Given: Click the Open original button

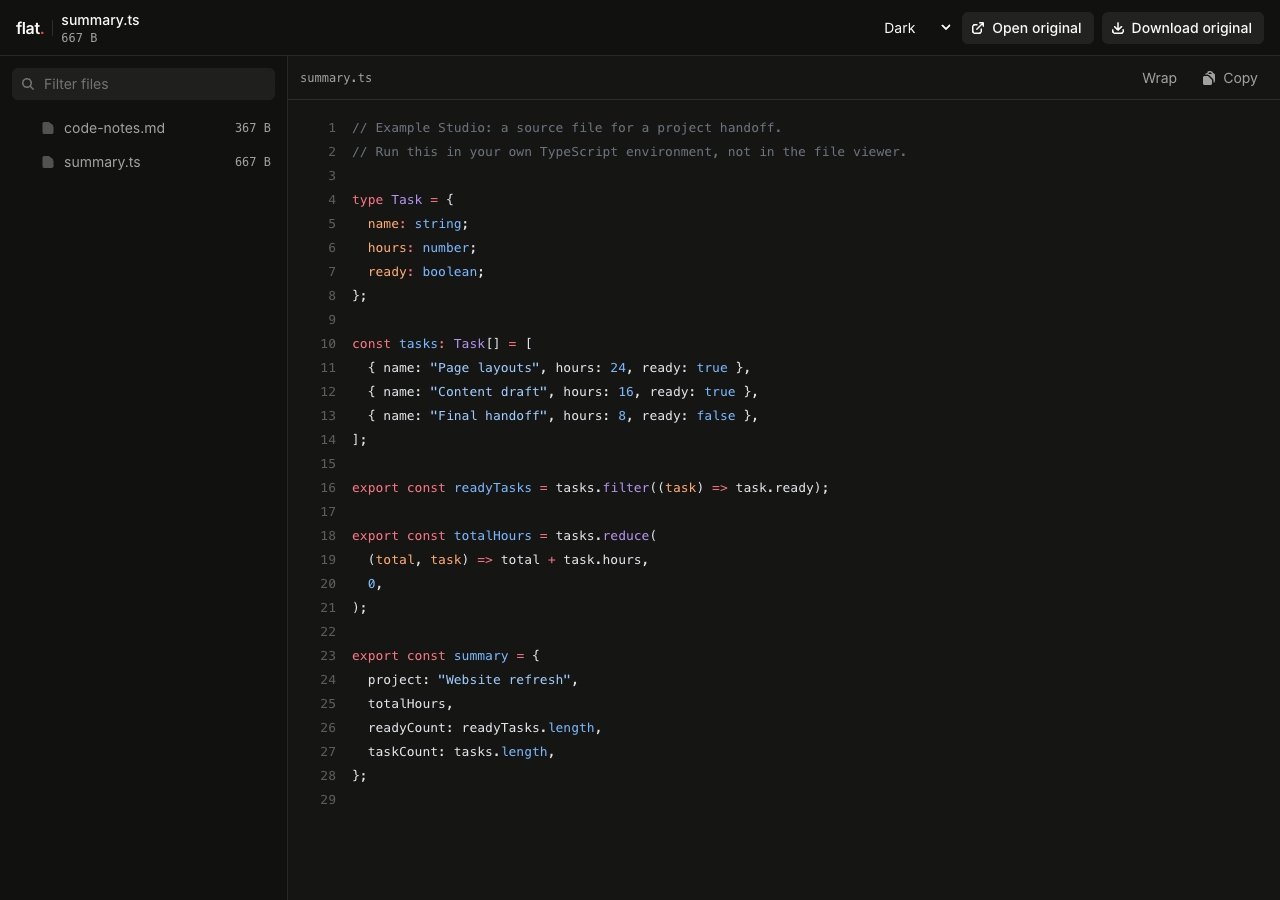Looking at the screenshot, I should [x=1028, y=28].
